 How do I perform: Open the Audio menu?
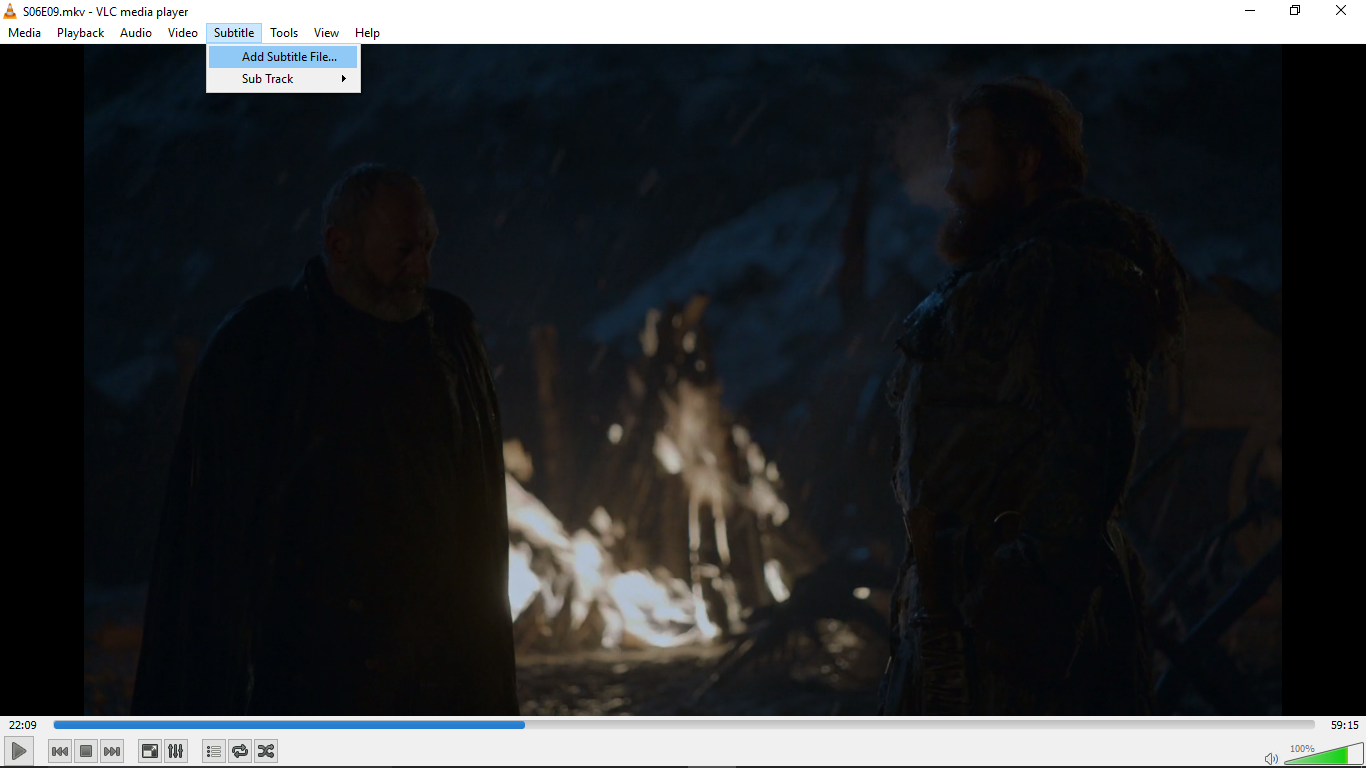point(136,33)
